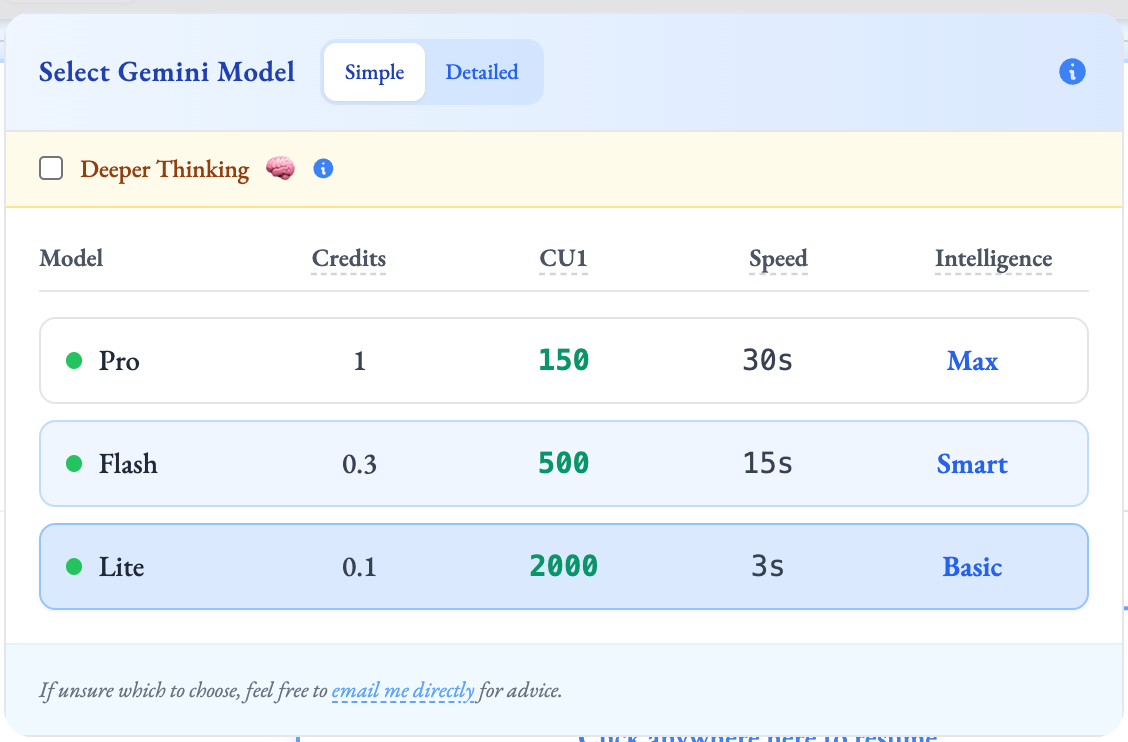Click the Max intelligence label
Image resolution: width=1128 pixels, height=742 pixels.
click(973, 361)
